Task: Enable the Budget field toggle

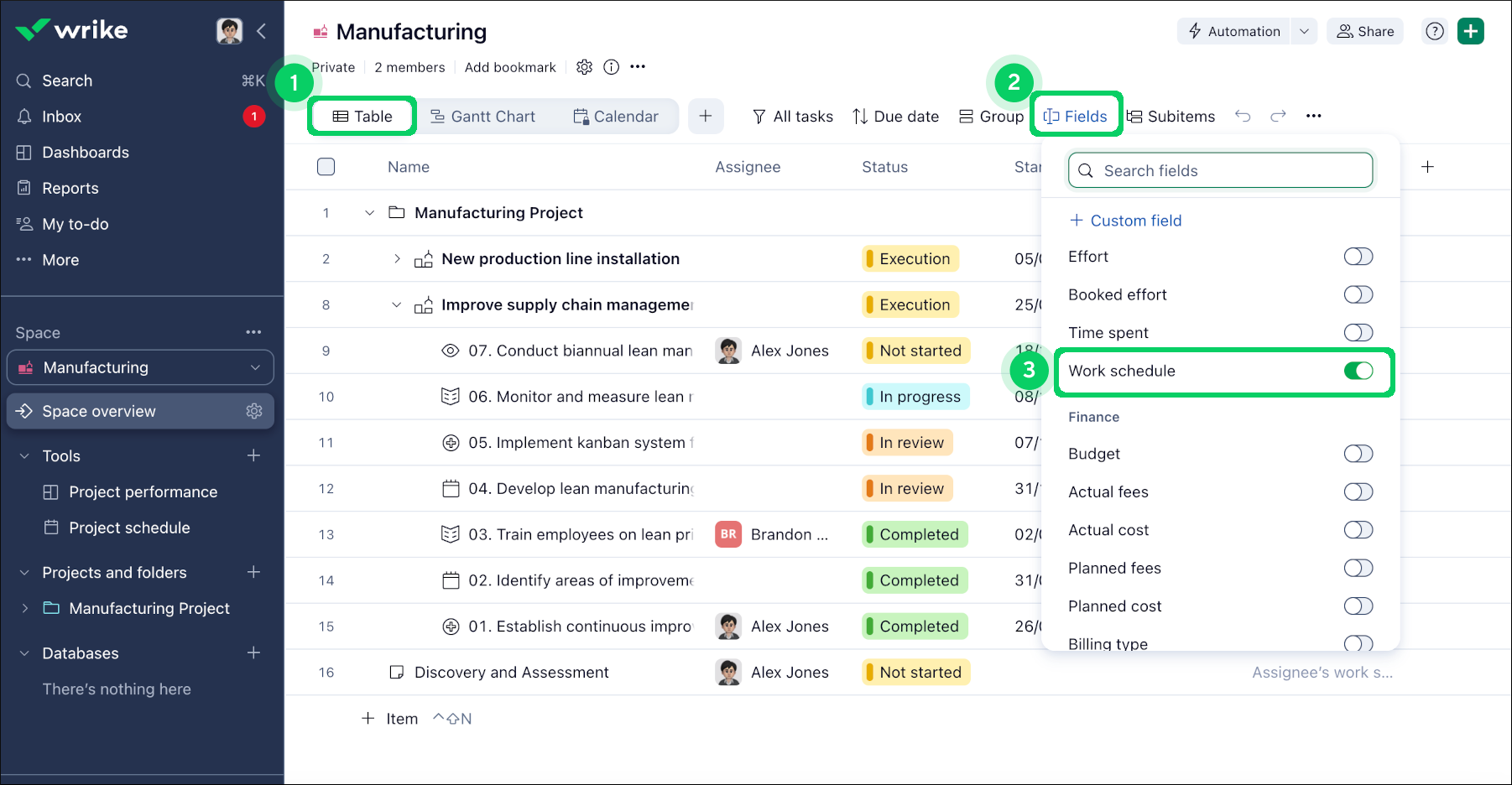Action: 1358,454
